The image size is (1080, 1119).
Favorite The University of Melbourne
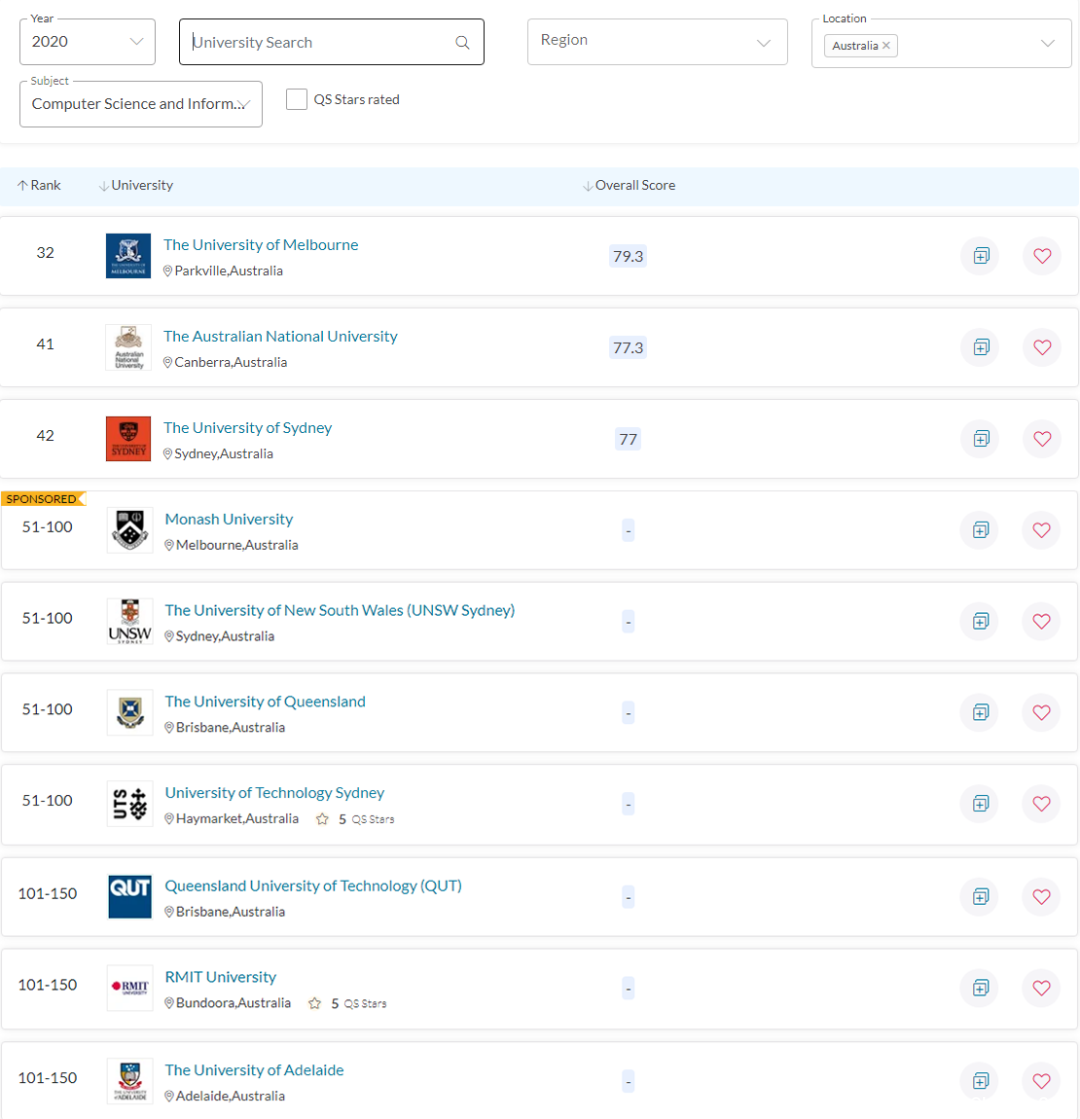click(x=1041, y=255)
